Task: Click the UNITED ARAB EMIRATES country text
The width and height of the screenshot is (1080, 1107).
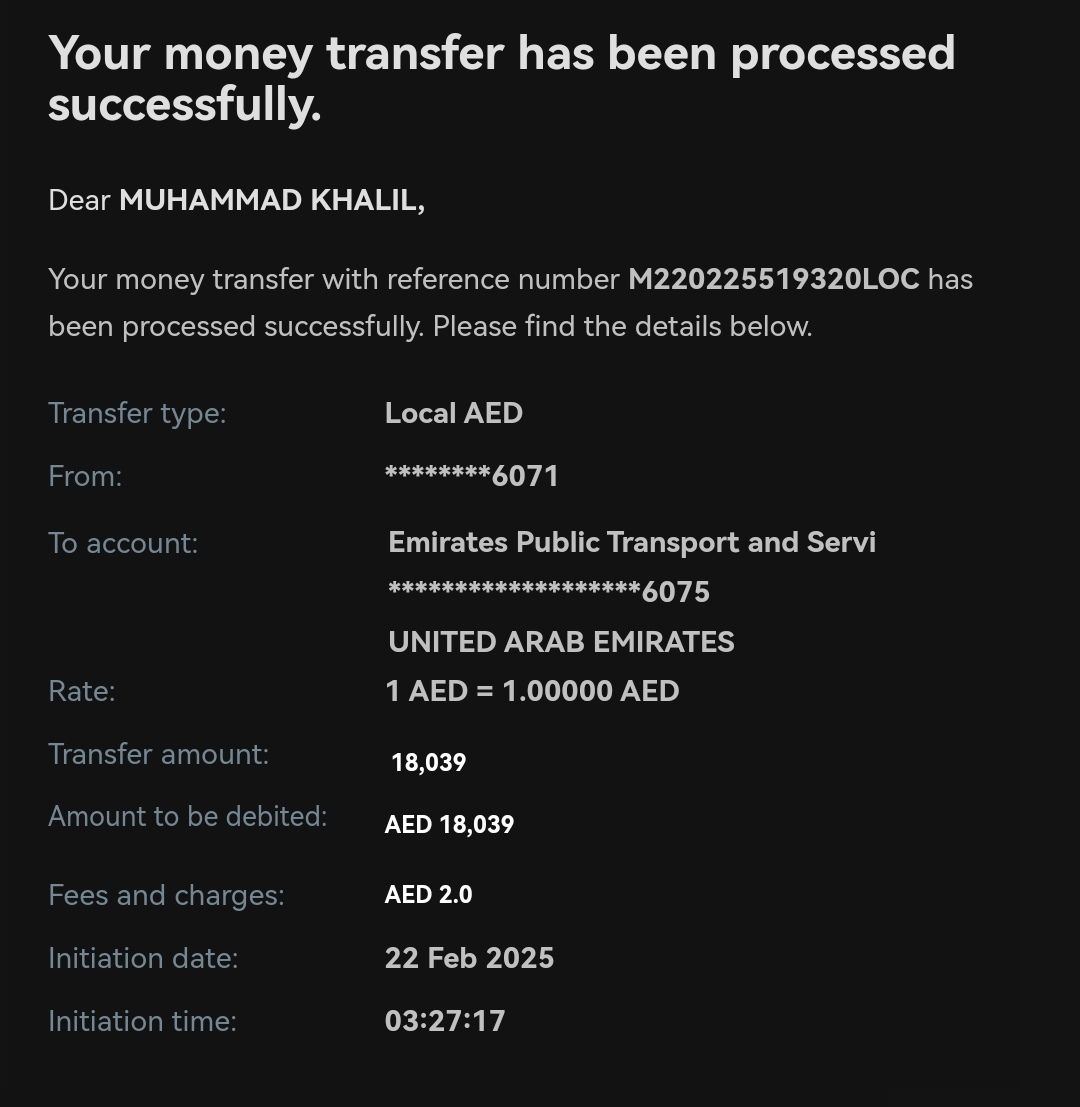Action: (x=561, y=642)
